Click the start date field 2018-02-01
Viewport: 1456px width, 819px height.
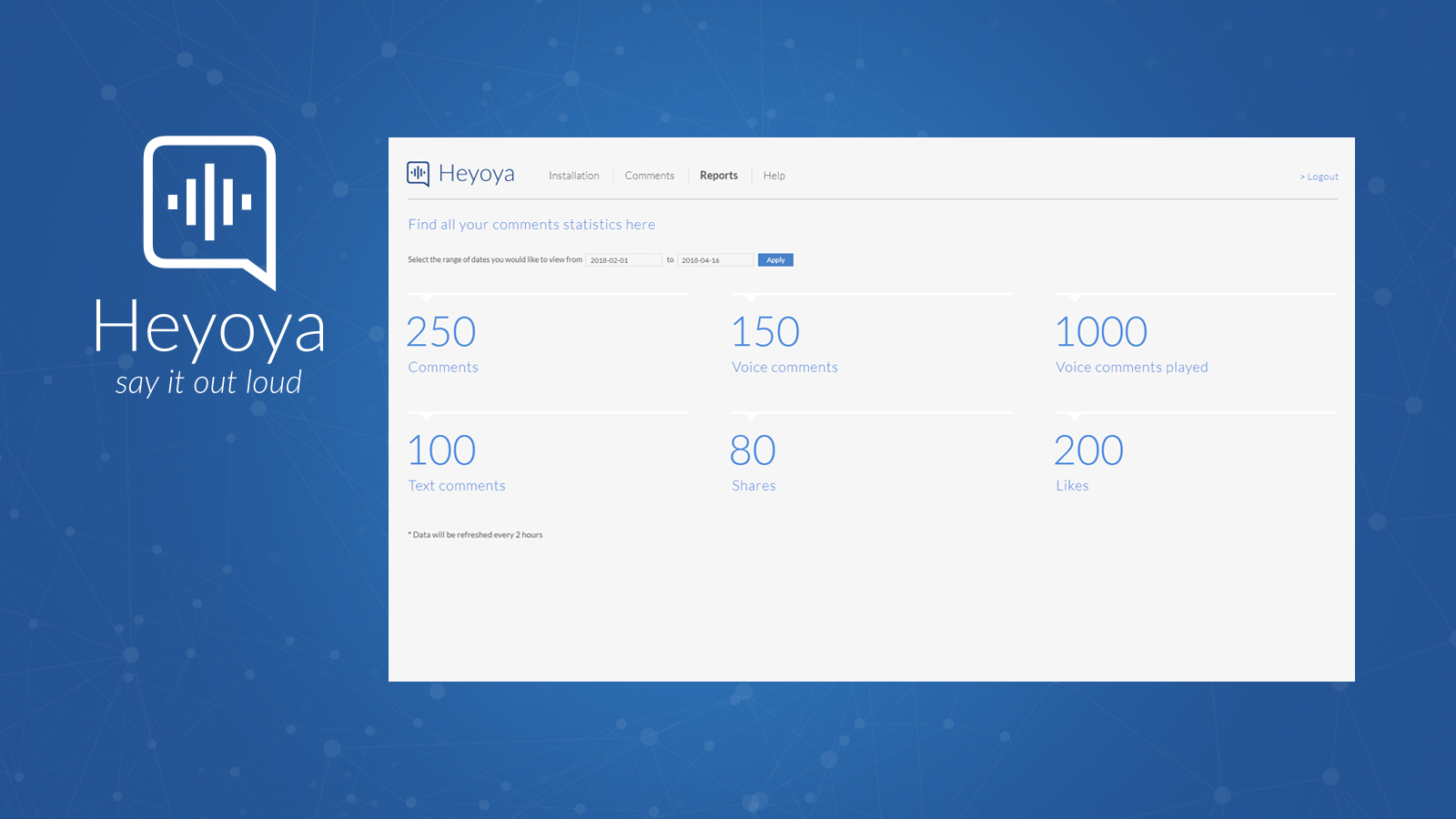tap(623, 260)
